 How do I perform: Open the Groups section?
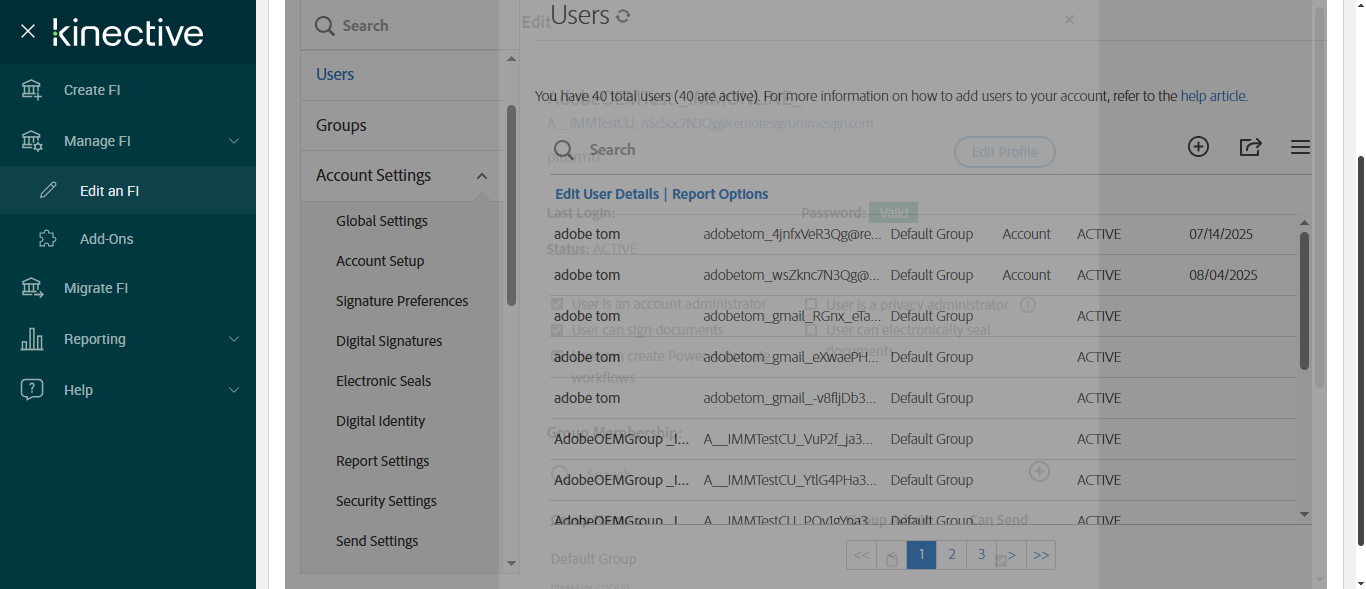click(341, 125)
